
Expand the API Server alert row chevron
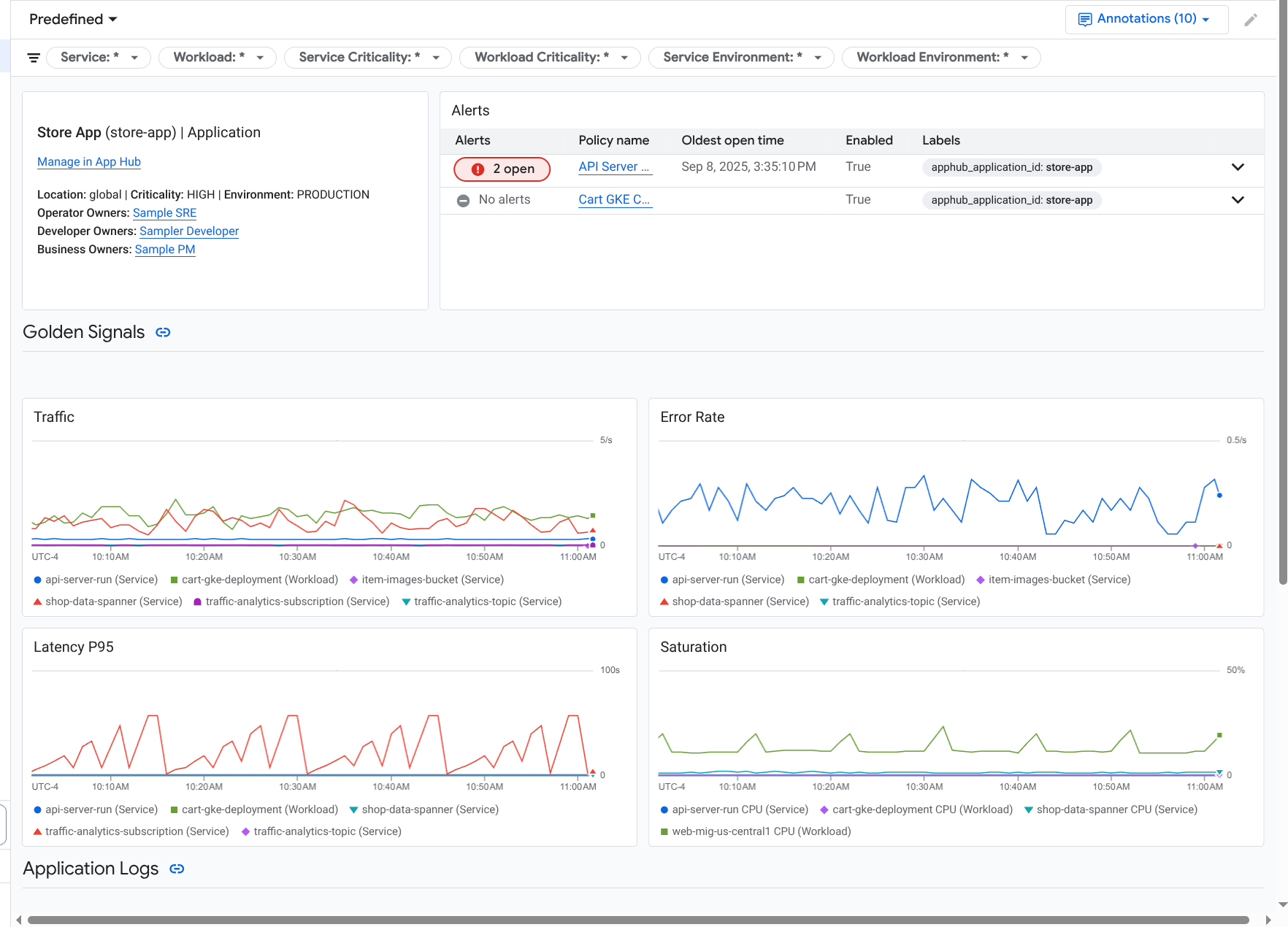point(1238,167)
